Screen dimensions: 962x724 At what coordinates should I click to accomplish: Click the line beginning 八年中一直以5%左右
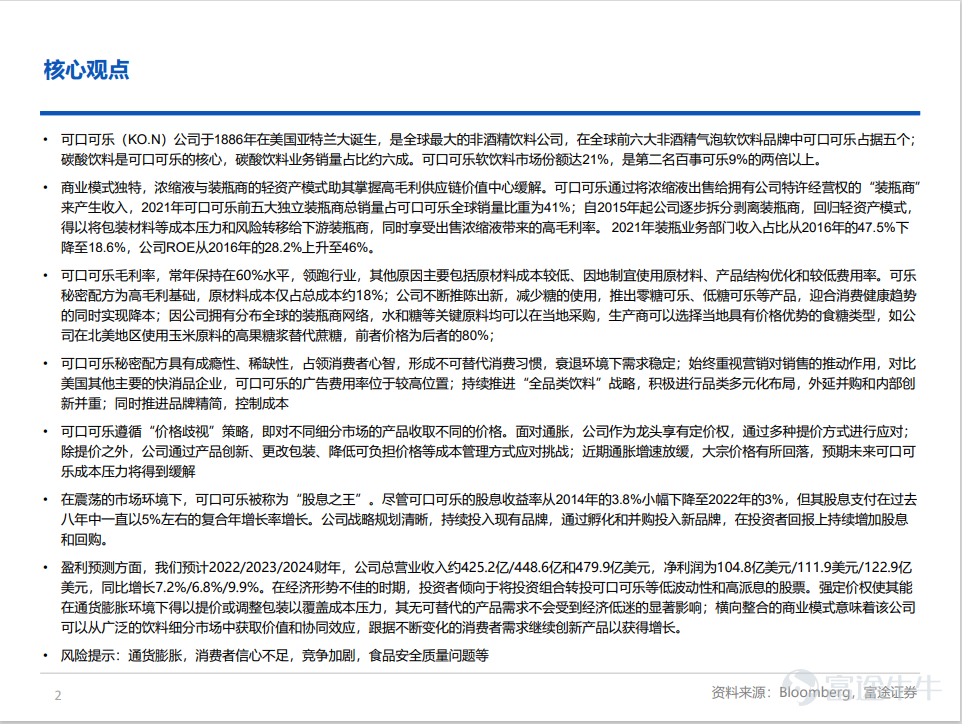click(x=484, y=520)
